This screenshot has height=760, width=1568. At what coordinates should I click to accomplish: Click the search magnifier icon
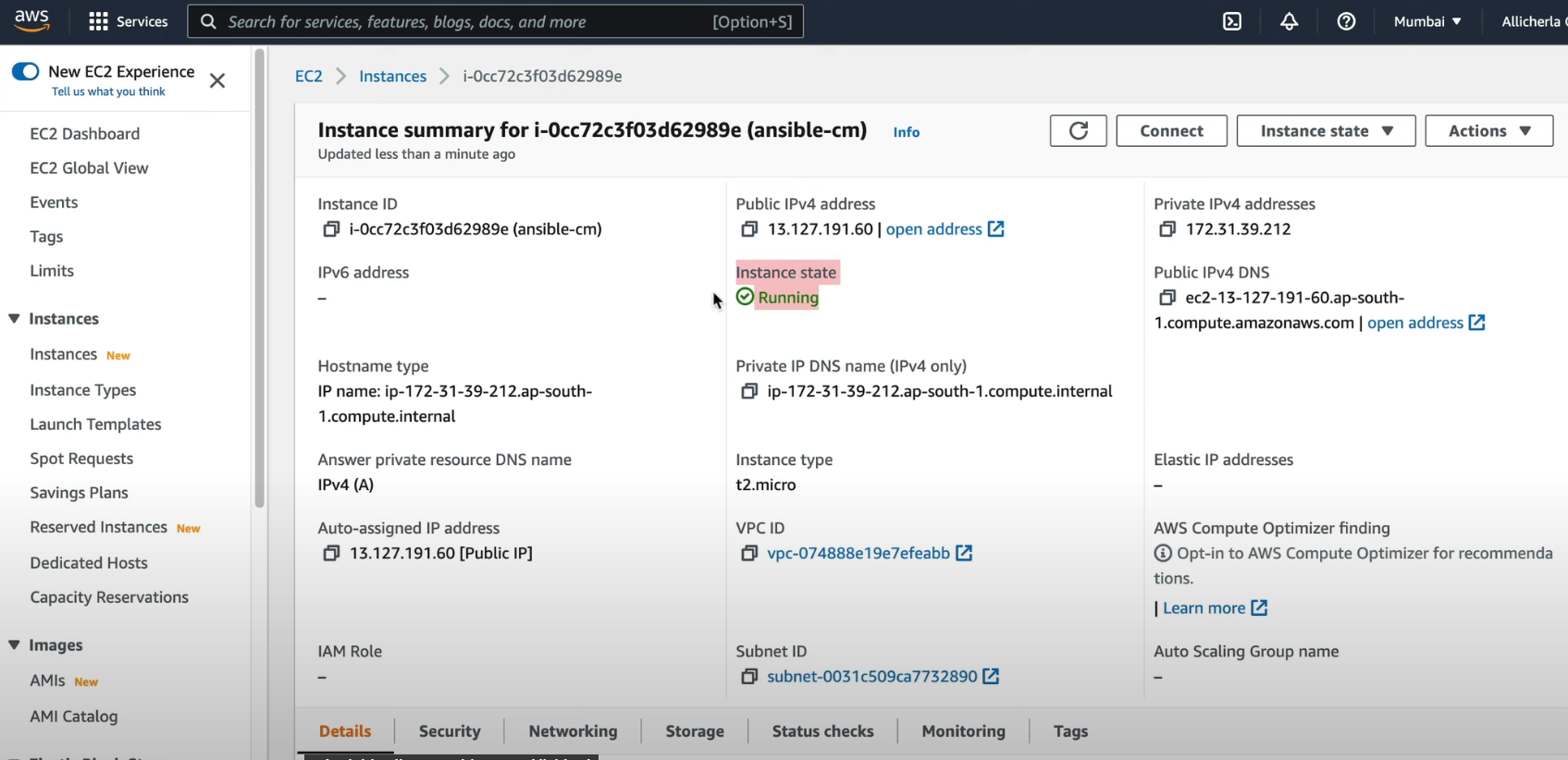(209, 21)
